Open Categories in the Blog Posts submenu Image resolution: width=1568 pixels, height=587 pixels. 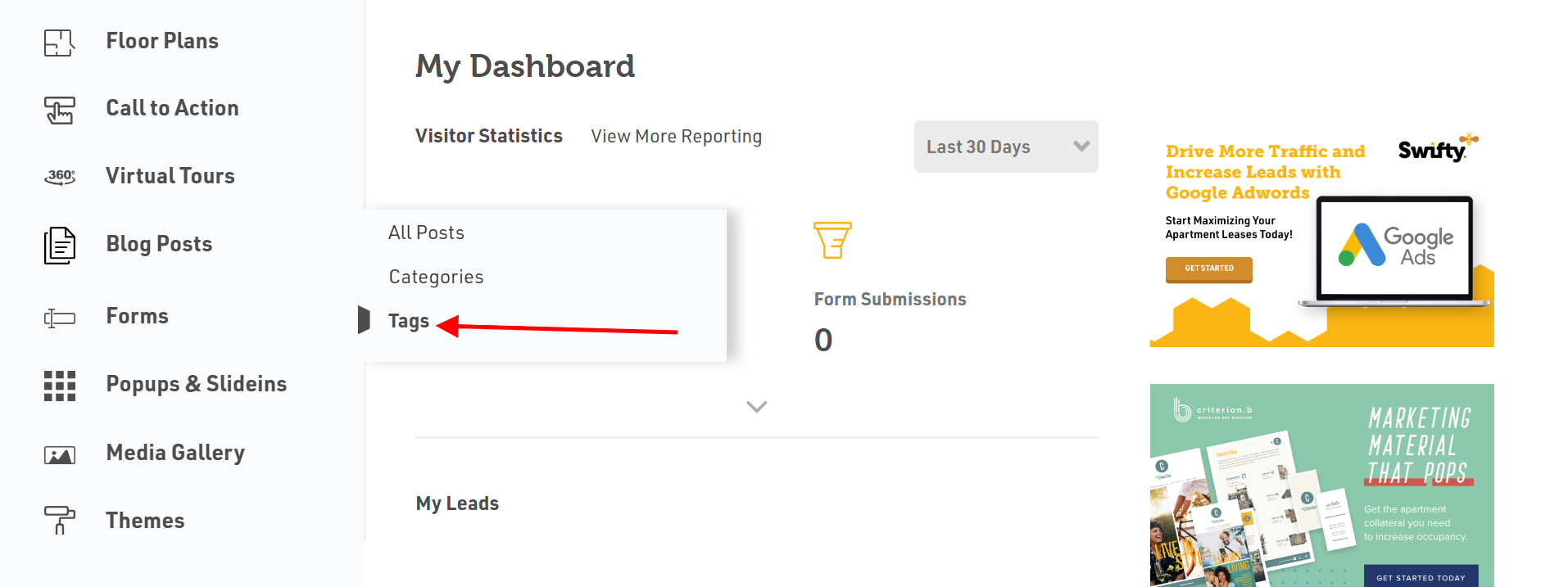(436, 277)
